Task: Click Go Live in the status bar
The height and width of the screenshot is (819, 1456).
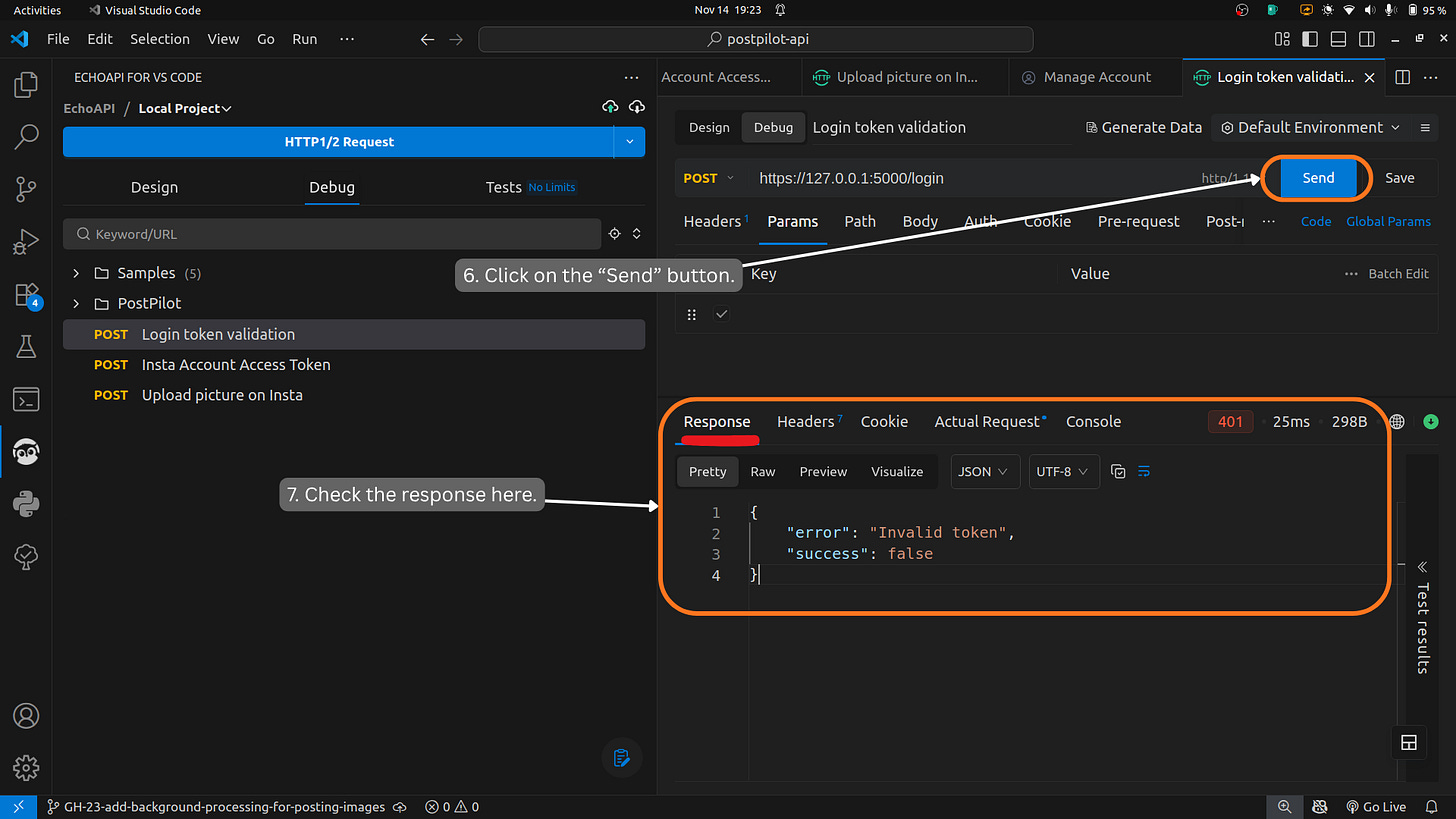Action: pyautogui.click(x=1378, y=807)
